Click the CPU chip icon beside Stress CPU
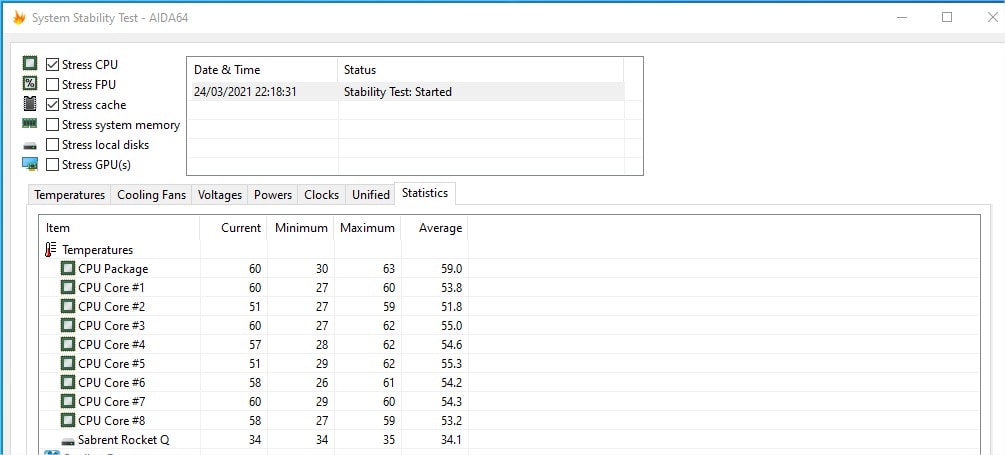This screenshot has height=455, width=1005. point(30,64)
